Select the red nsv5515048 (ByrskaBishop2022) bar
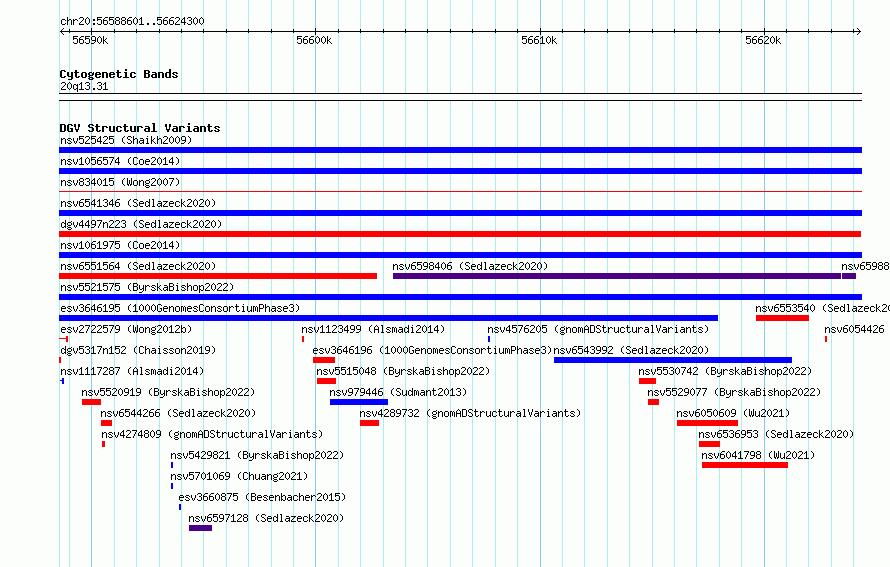The width and height of the screenshot is (890, 567). [326, 381]
